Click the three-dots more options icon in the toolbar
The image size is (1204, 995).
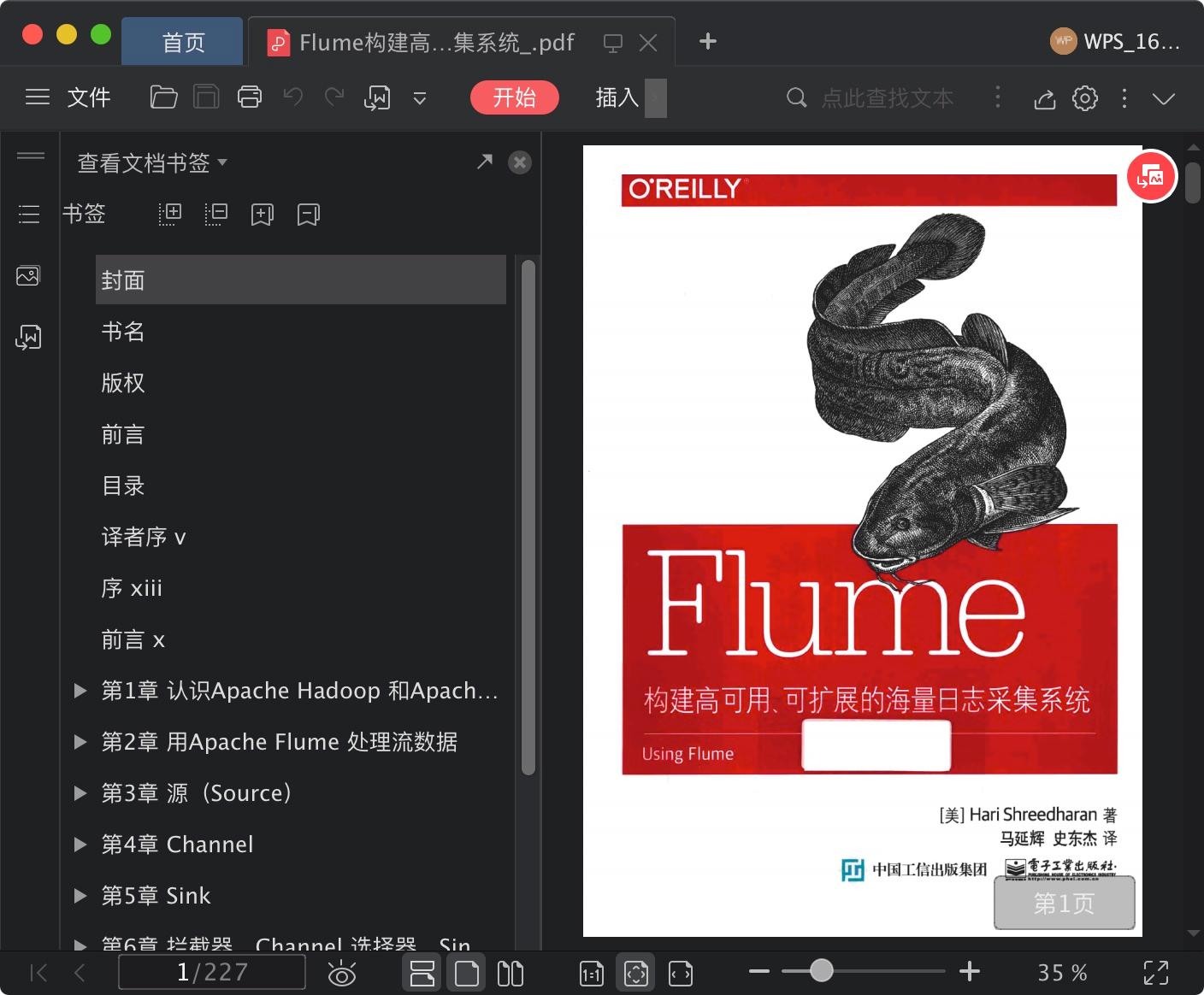click(1124, 98)
